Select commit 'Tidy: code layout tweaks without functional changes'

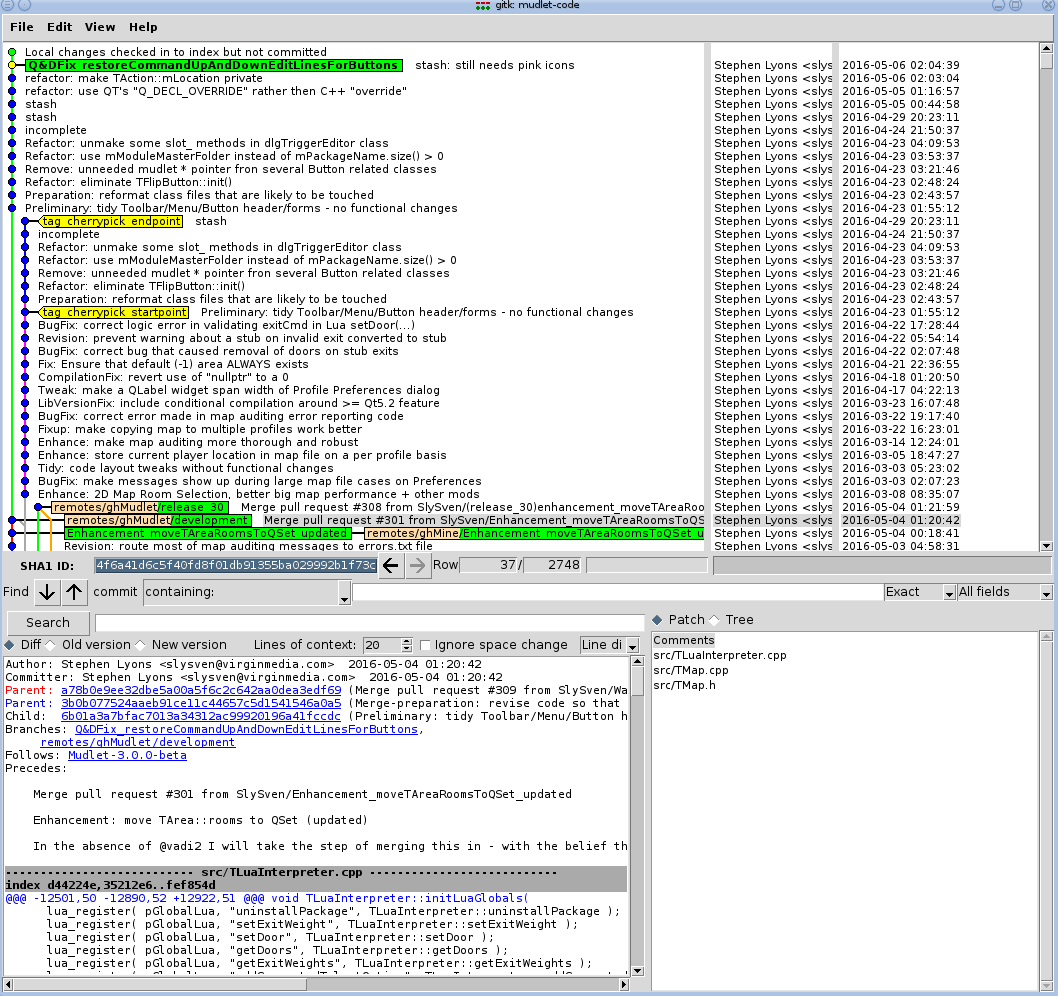(186, 468)
